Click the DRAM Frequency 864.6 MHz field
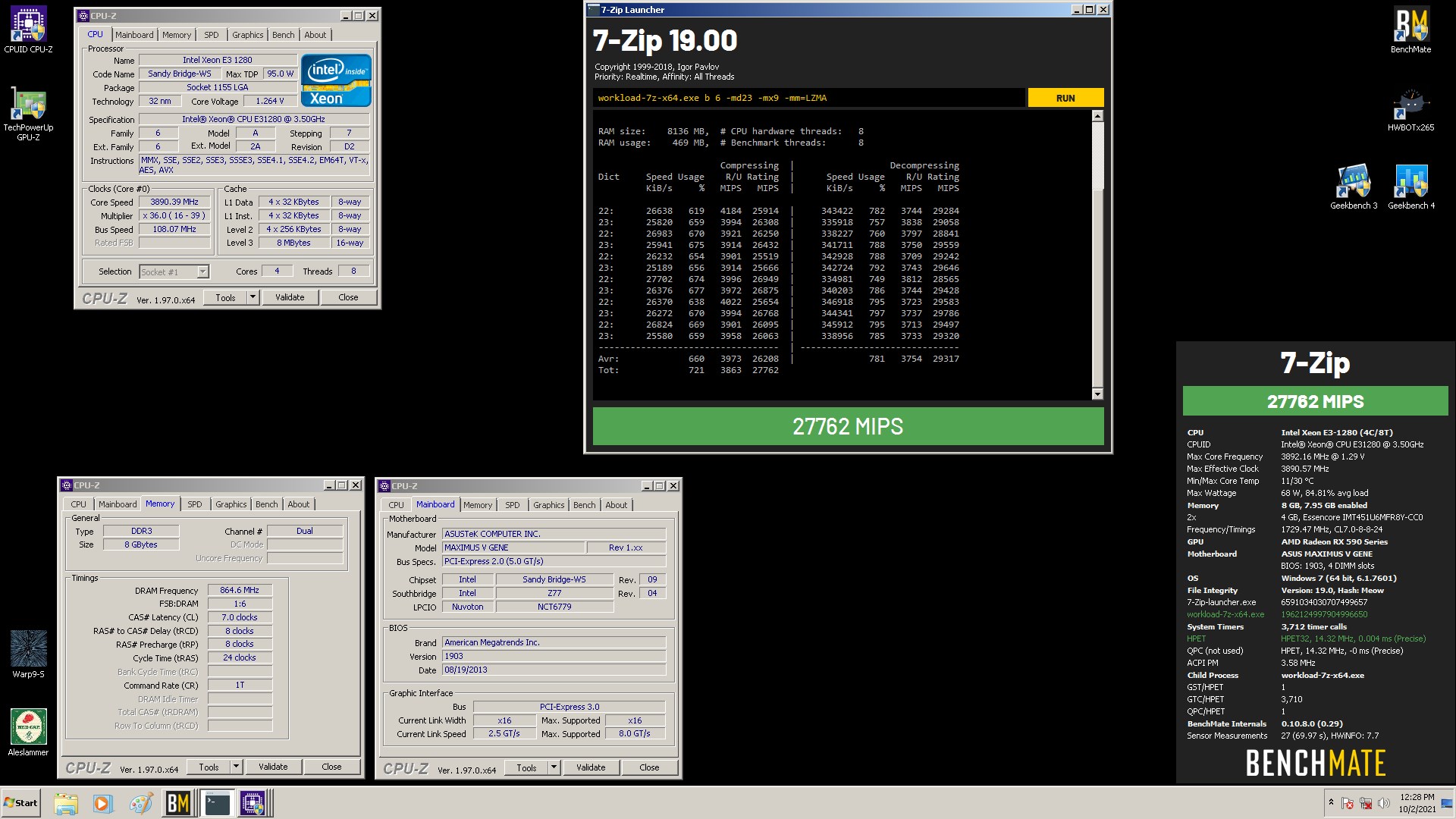Viewport: 1456px width, 819px height. (x=240, y=590)
